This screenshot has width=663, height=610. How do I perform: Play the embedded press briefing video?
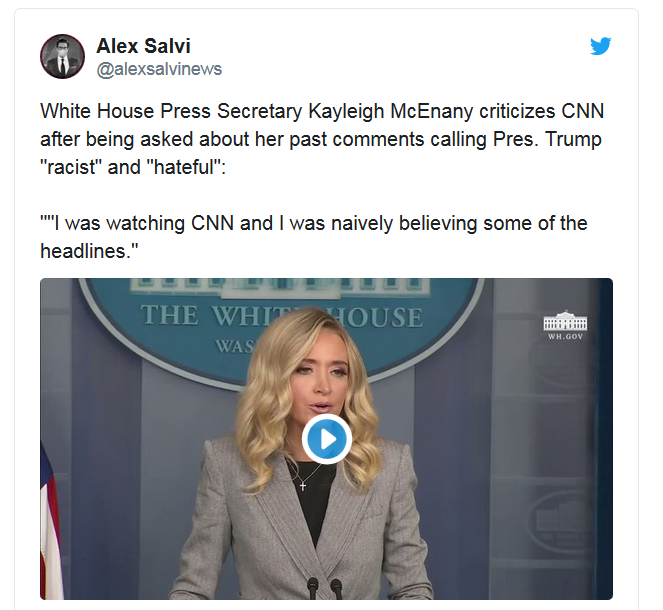tap(326, 439)
